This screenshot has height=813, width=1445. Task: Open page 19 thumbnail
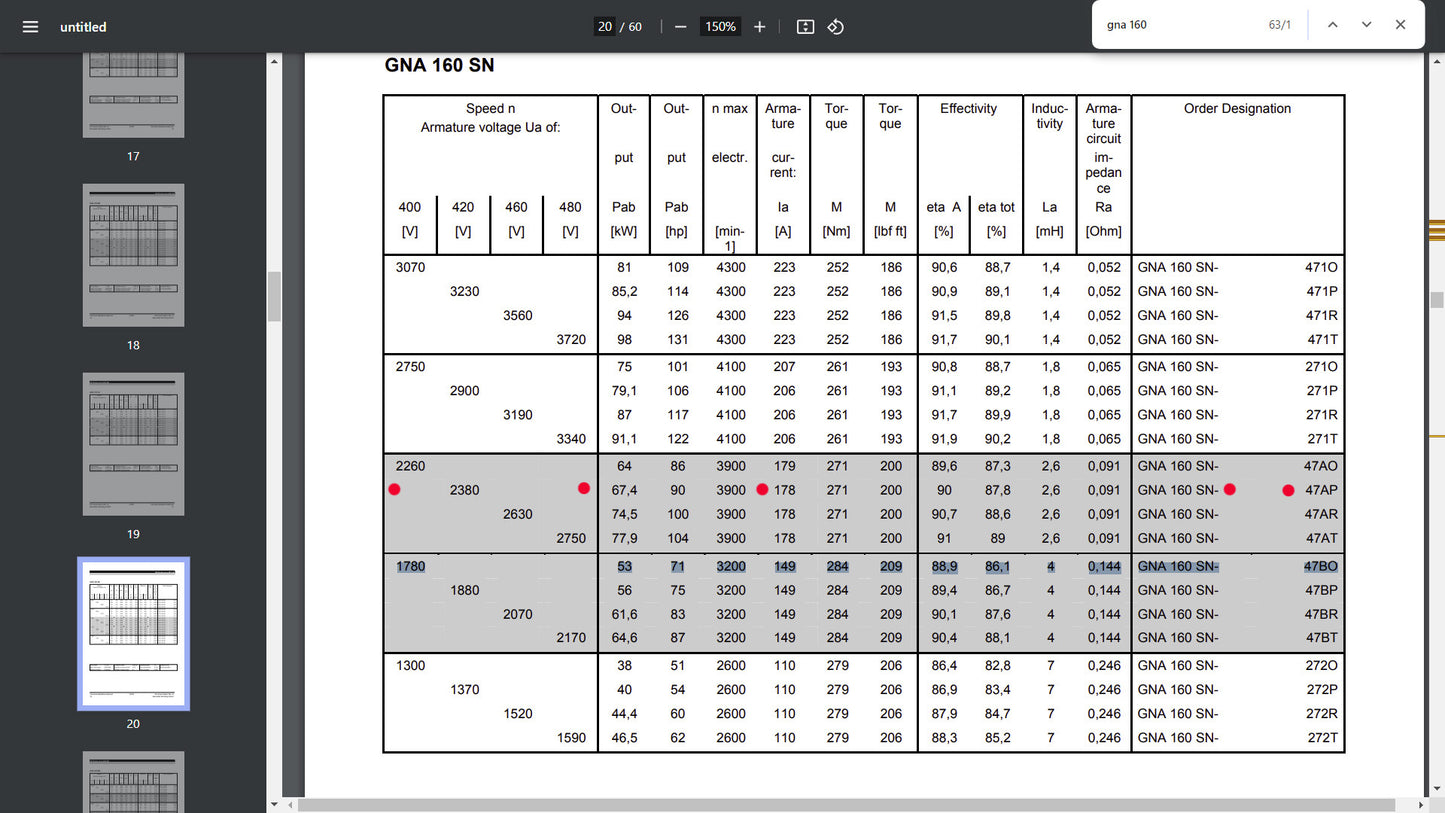tap(133, 444)
